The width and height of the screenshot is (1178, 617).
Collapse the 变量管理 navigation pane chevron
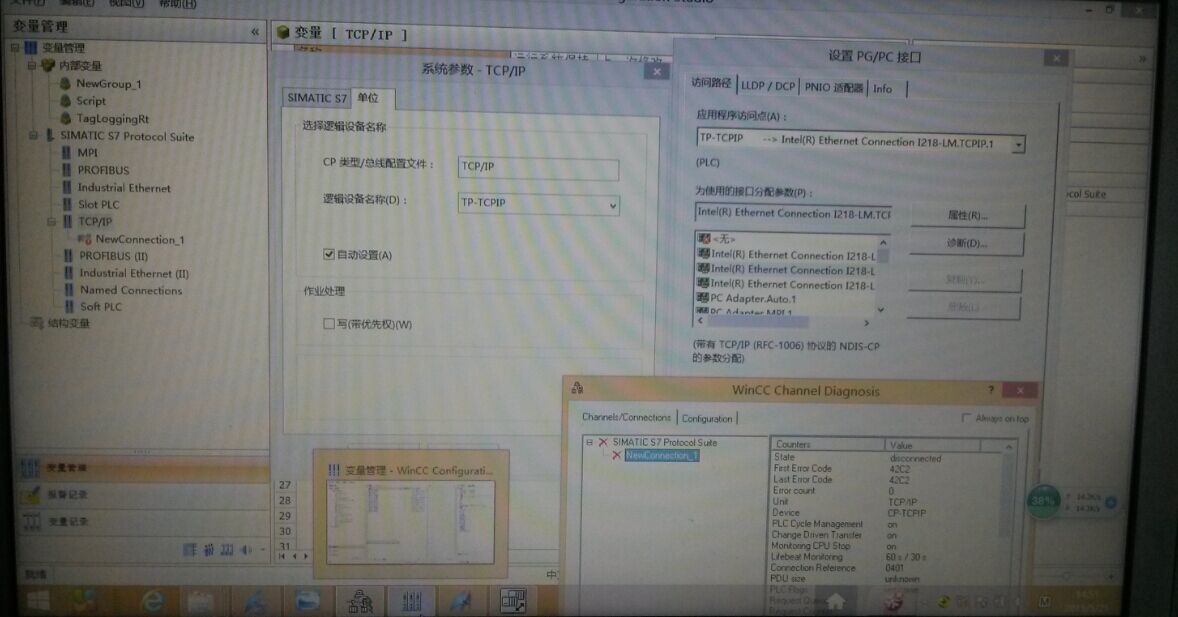(255, 32)
